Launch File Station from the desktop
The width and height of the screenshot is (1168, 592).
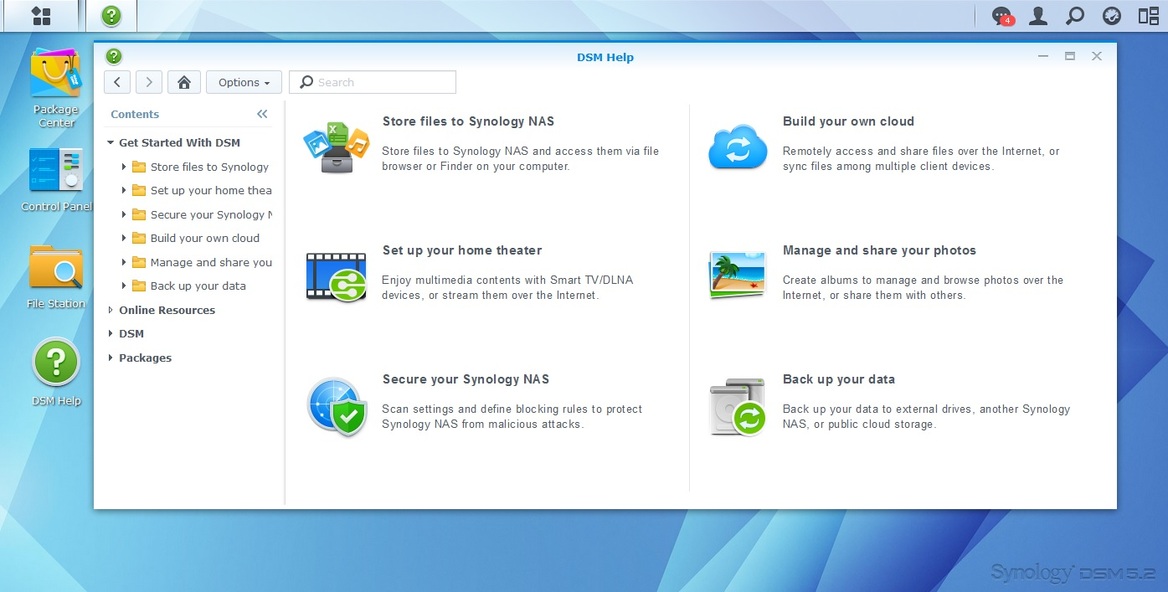click(x=56, y=276)
